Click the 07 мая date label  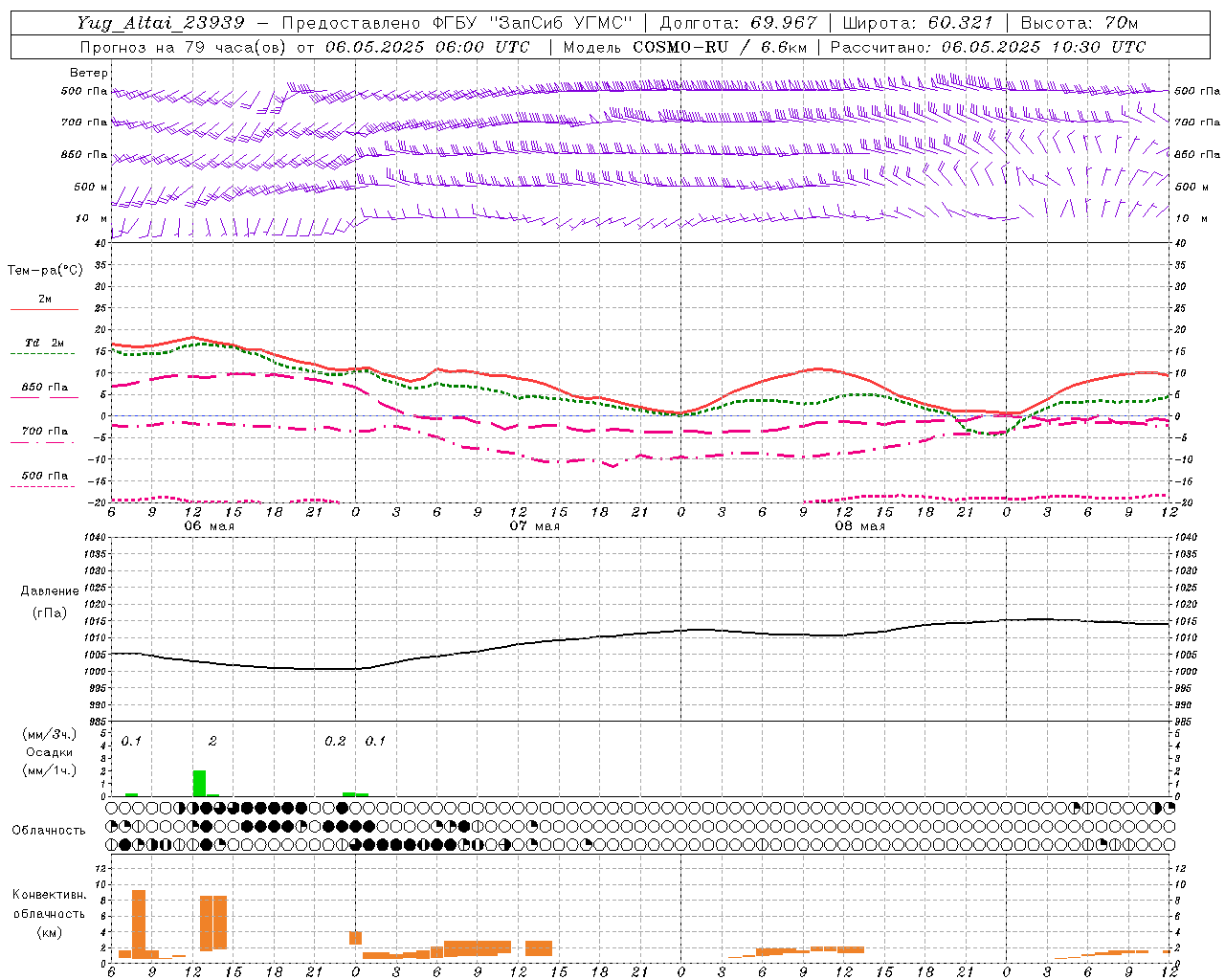tap(534, 526)
